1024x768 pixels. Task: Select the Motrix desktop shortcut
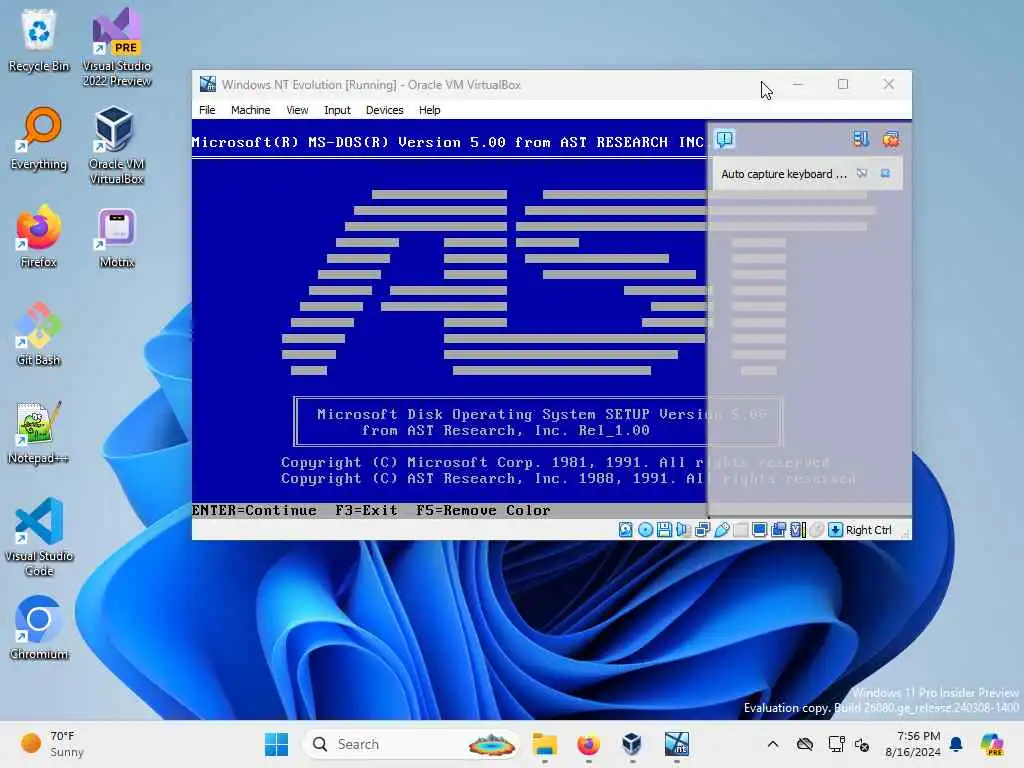pos(117,238)
